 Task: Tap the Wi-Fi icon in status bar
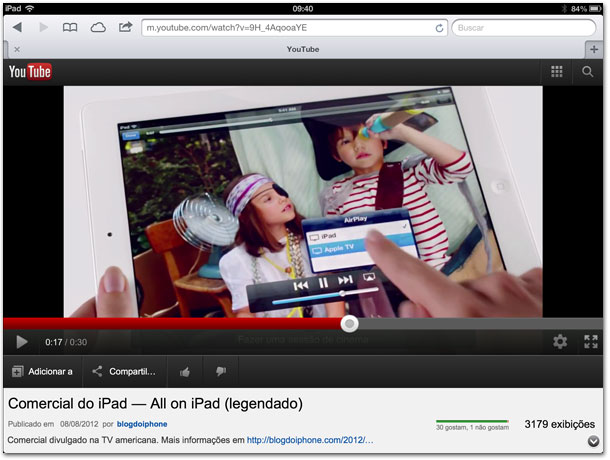[x=30, y=8]
